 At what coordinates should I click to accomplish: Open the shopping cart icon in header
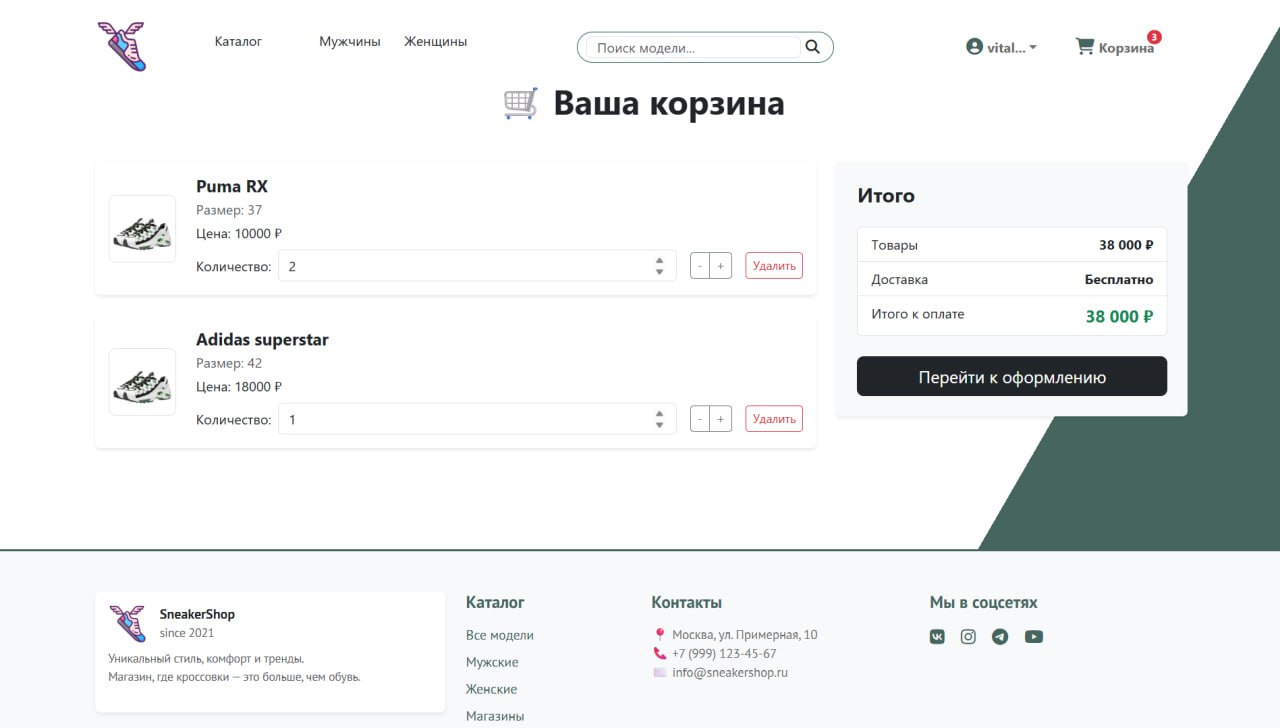pyautogui.click(x=1084, y=47)
